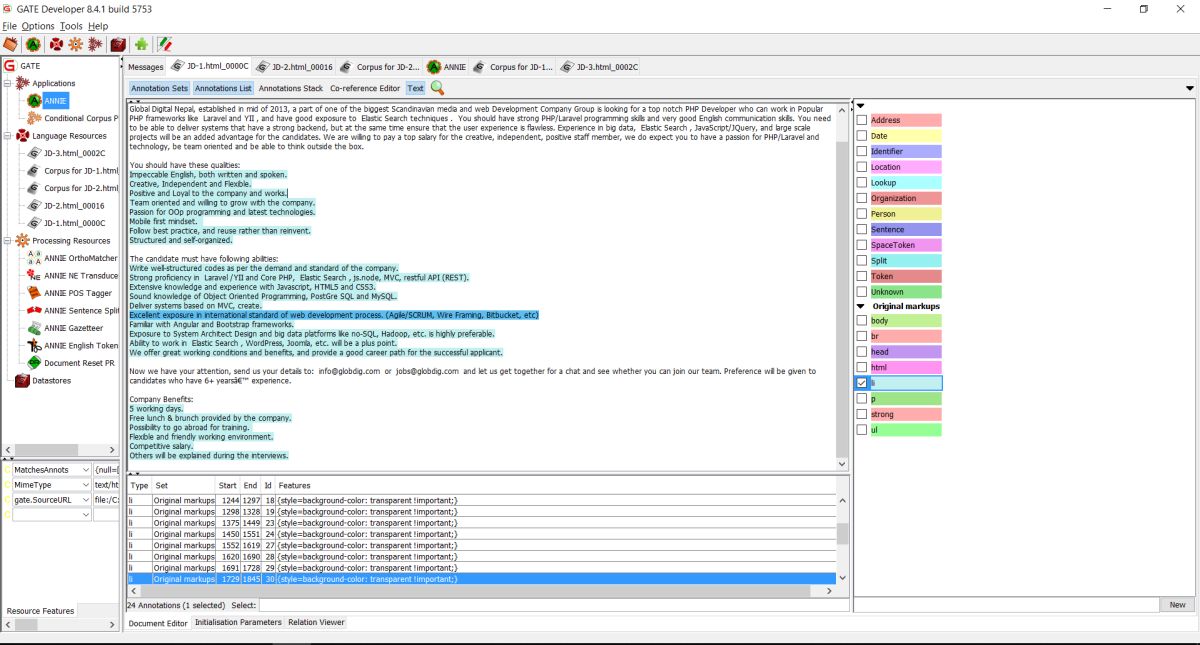The height and width of the screenshot is (645, 1200).
Task: Enable the Token annotation checkbox
Action: point(862,276)
